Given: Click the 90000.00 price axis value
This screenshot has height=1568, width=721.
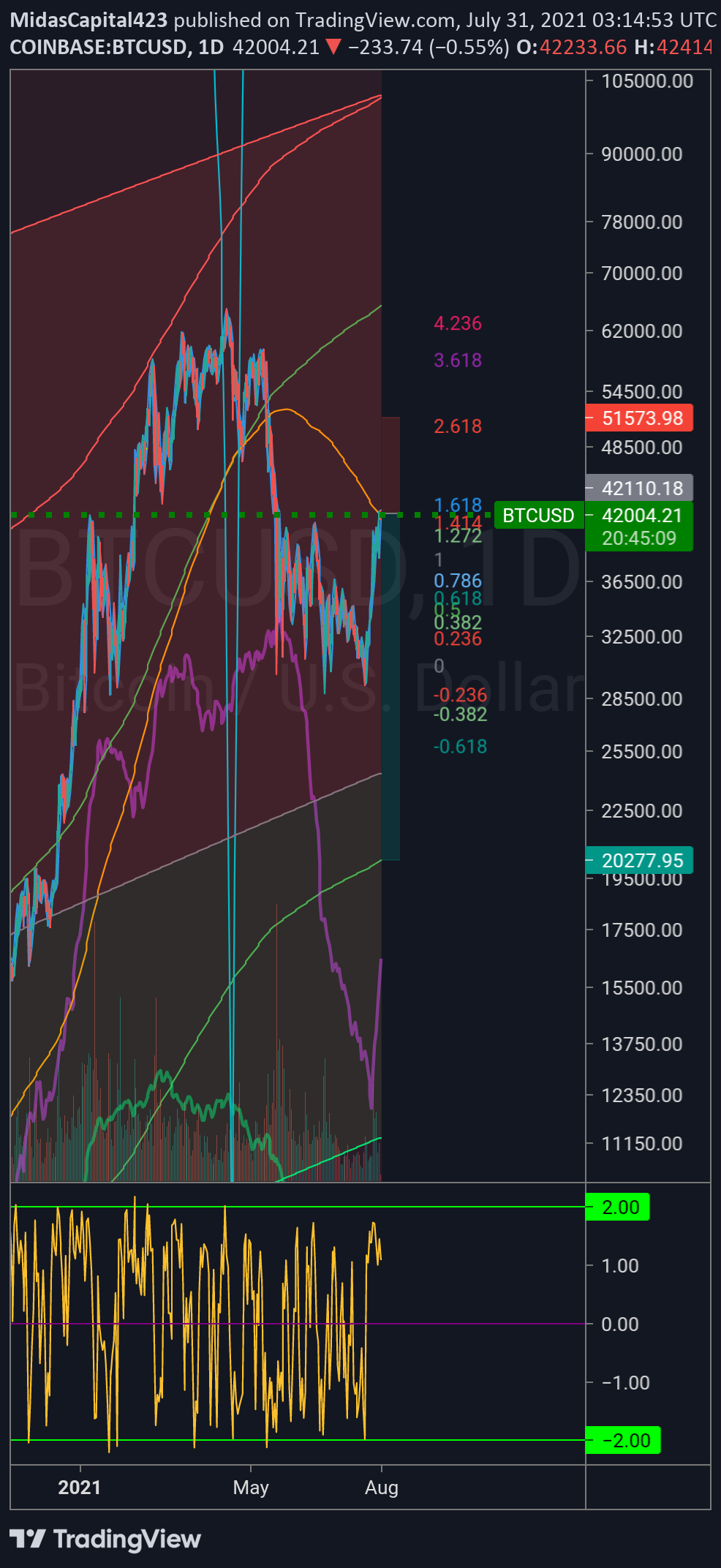Looking at the screenshot, I should [641, 154].
